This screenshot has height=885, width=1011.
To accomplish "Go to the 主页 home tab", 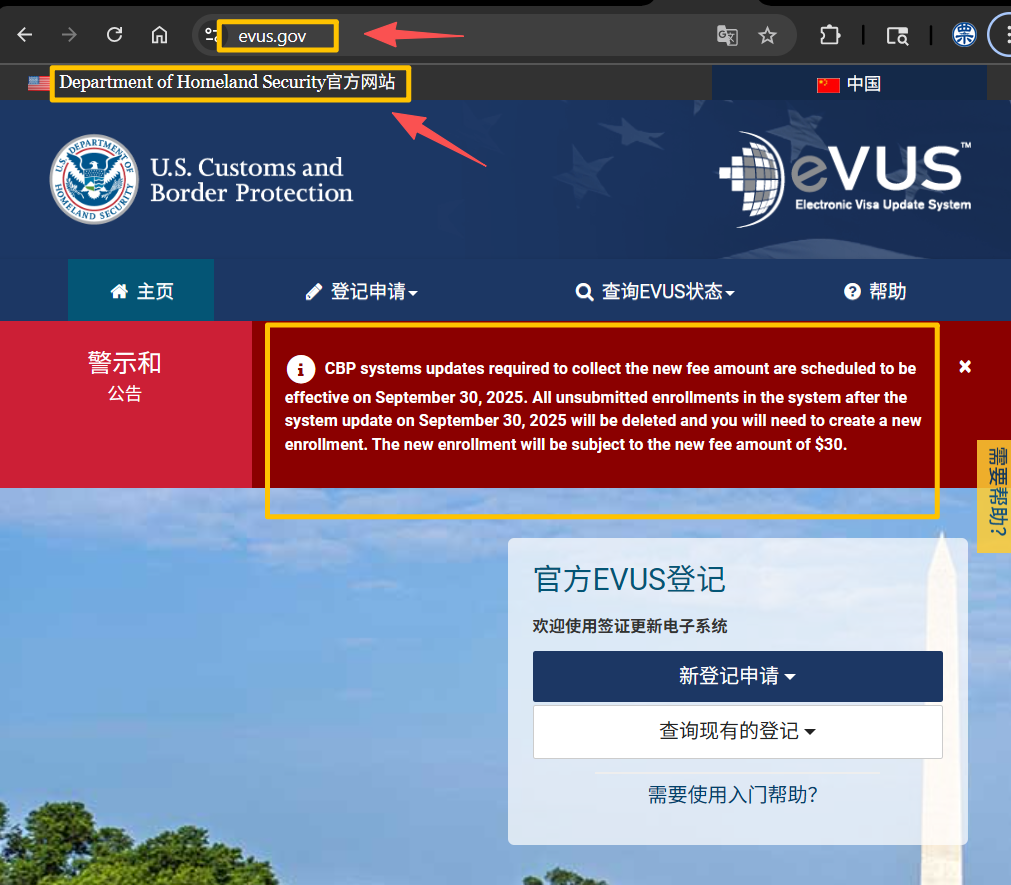I will point(141,292).
